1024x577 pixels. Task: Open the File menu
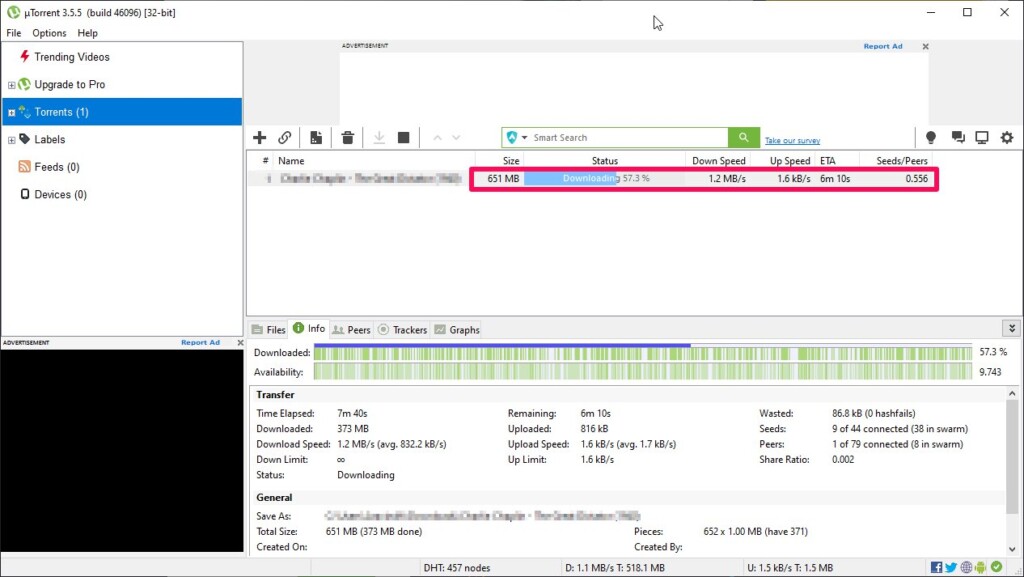14,33
